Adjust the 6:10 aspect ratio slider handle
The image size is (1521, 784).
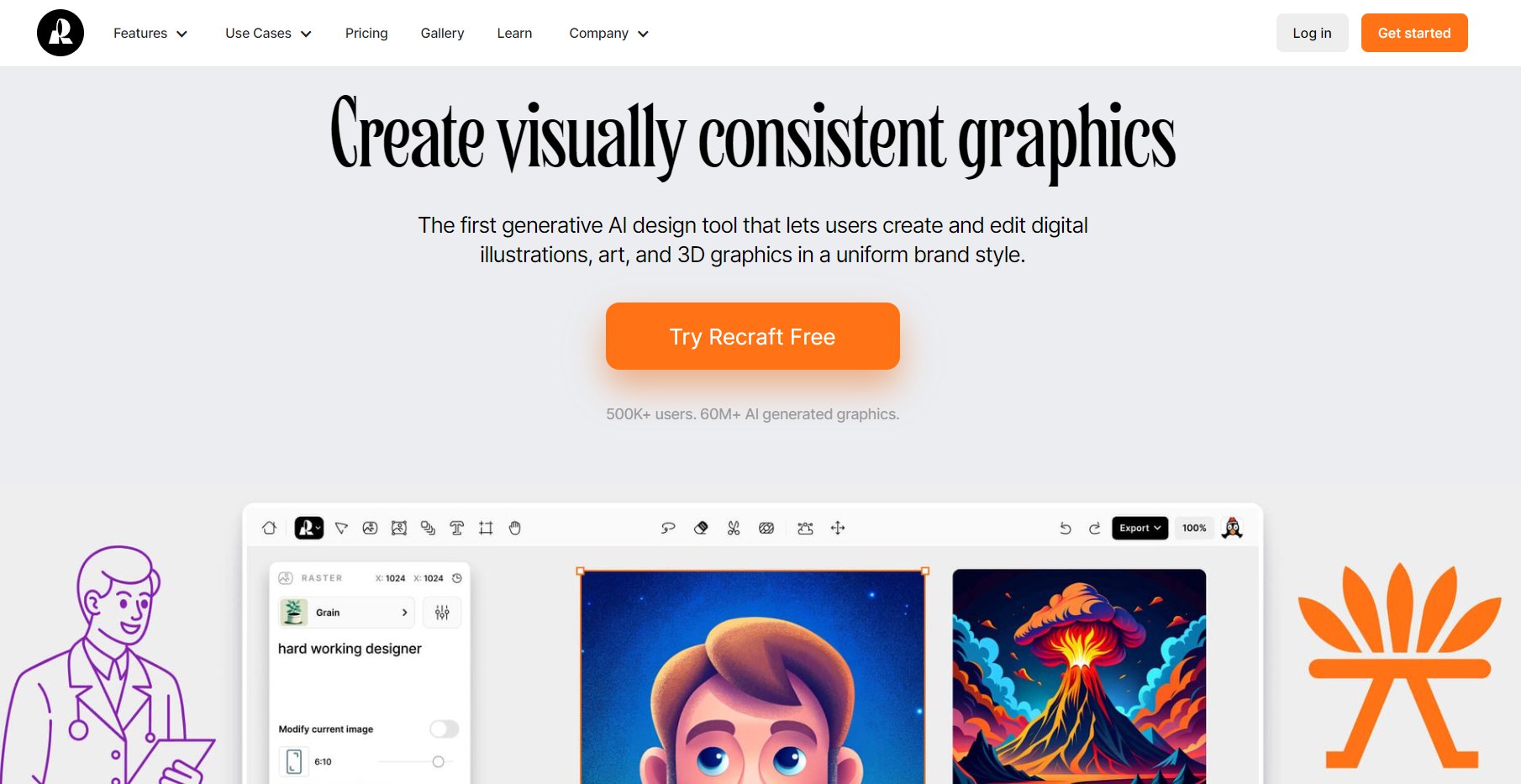tap(438, 761)
